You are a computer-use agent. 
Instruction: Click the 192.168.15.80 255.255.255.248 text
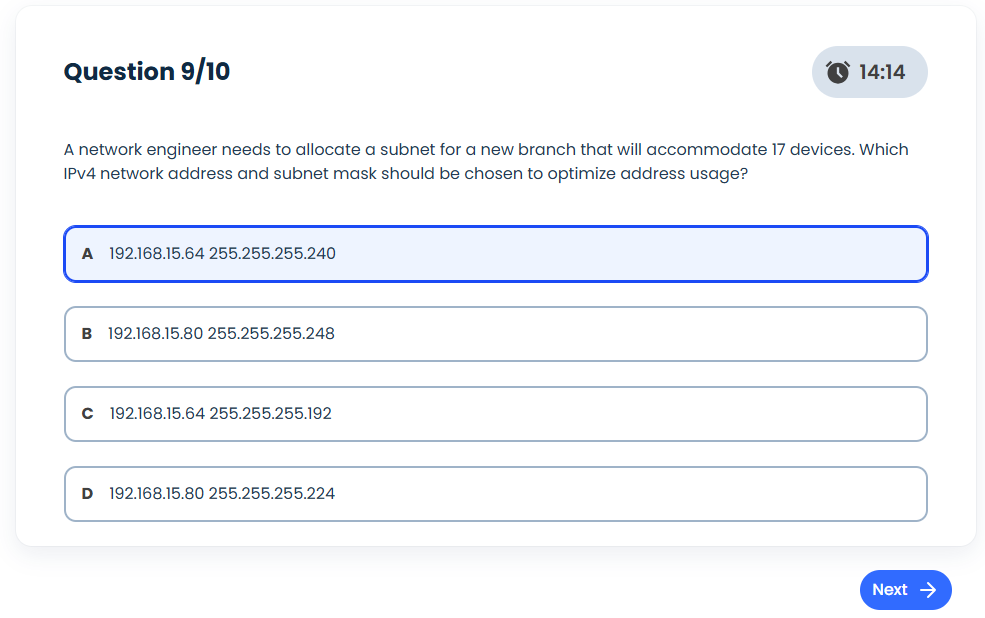221,333
